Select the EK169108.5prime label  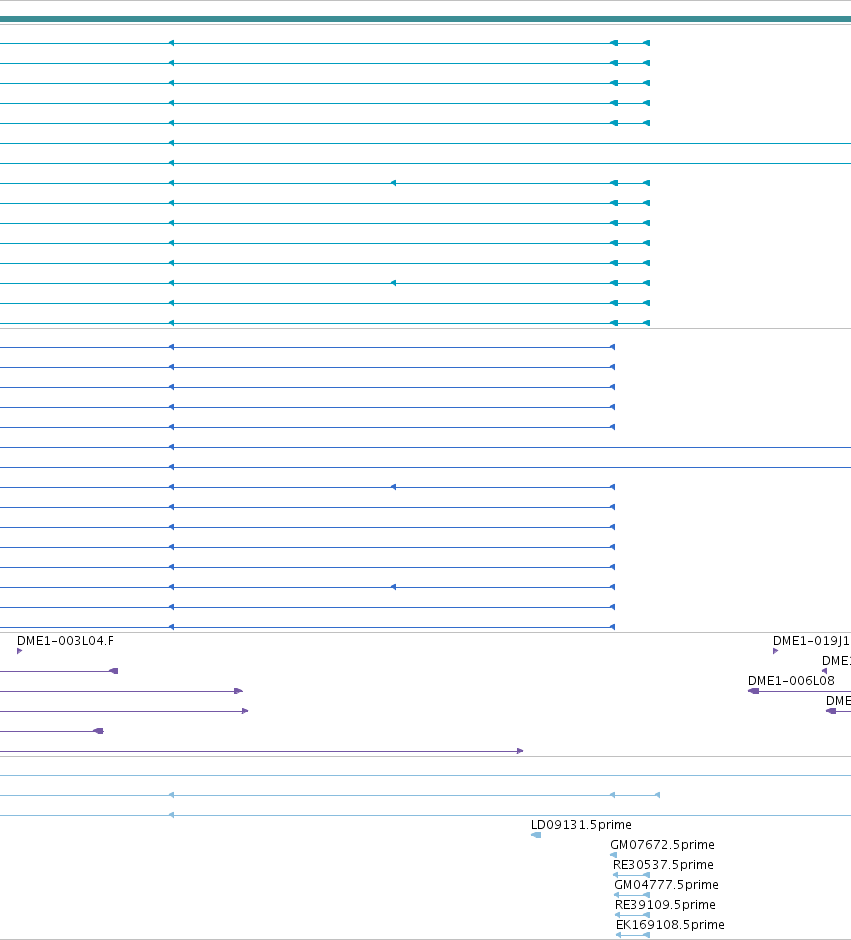(x=670, y=924)
